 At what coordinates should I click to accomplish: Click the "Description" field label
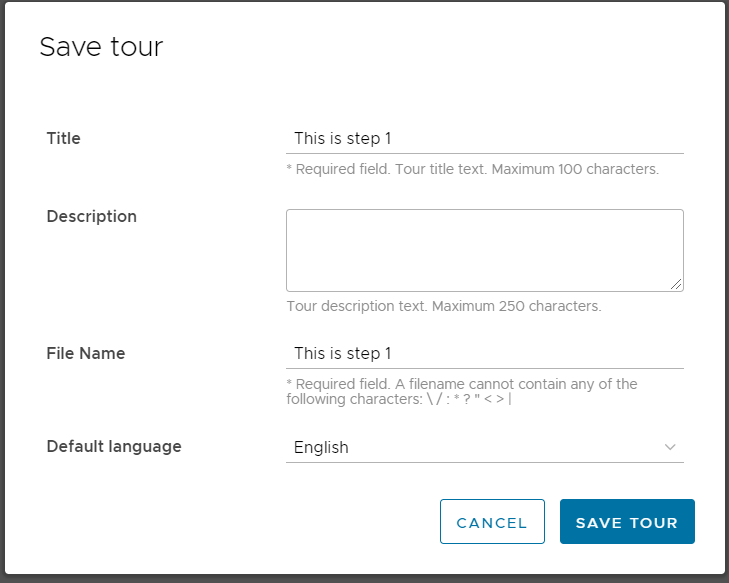pyautogui.click(x=92, y=216)
